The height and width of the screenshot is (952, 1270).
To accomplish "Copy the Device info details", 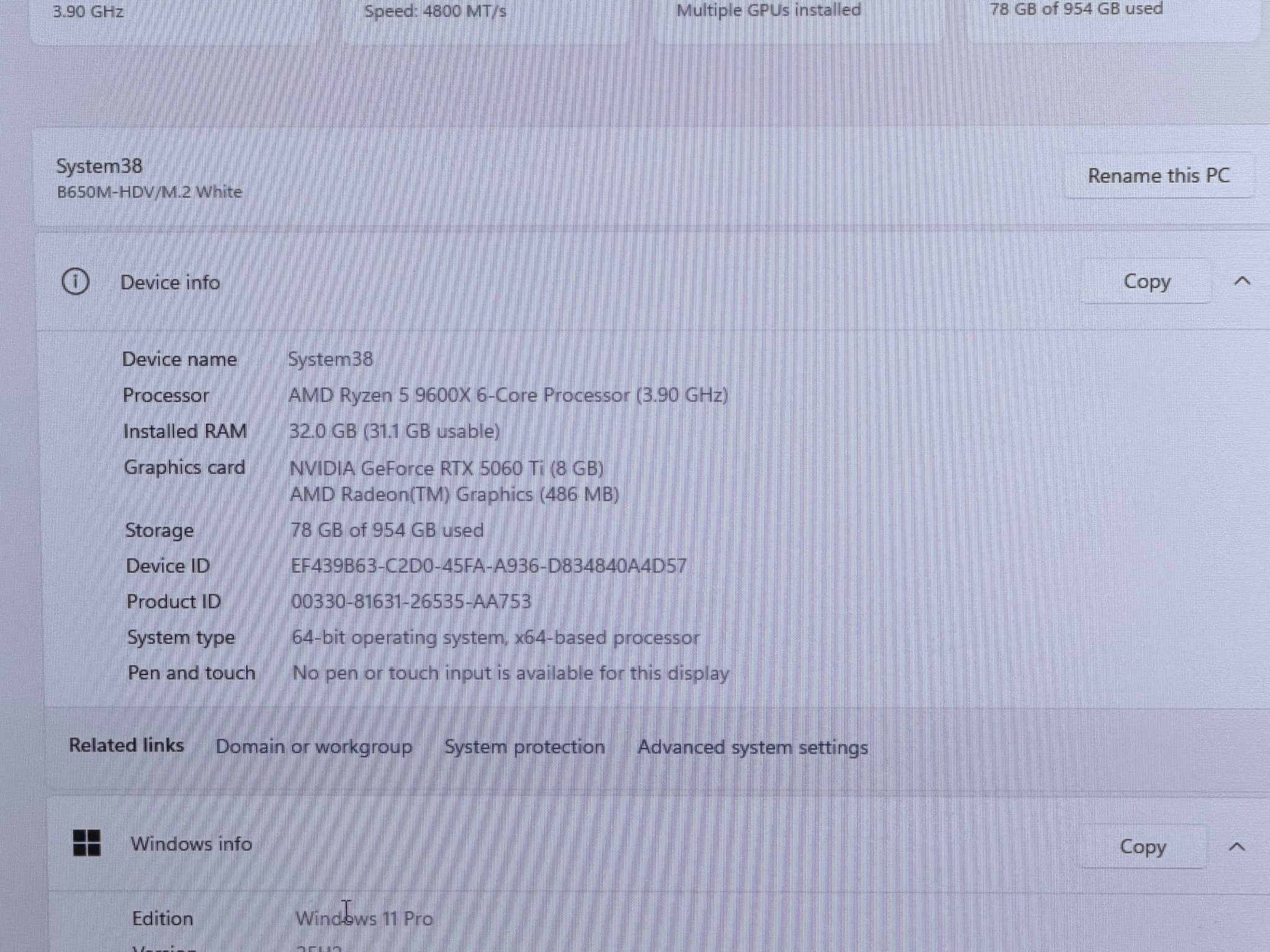I will click(x=1147, y=282).
